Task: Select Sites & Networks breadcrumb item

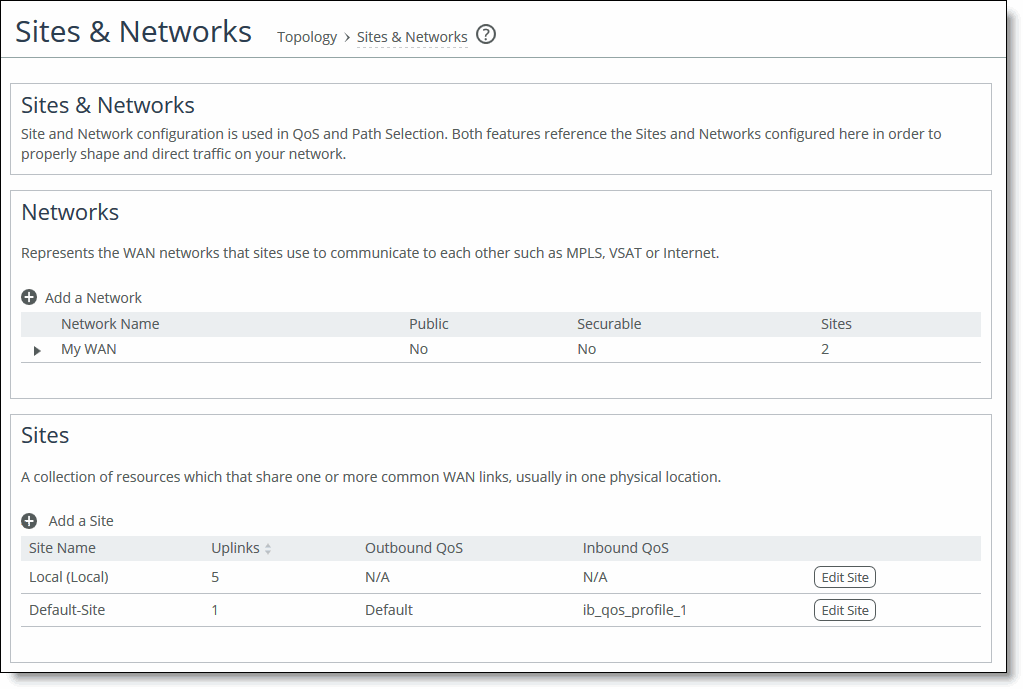Action: coord(412,37)
